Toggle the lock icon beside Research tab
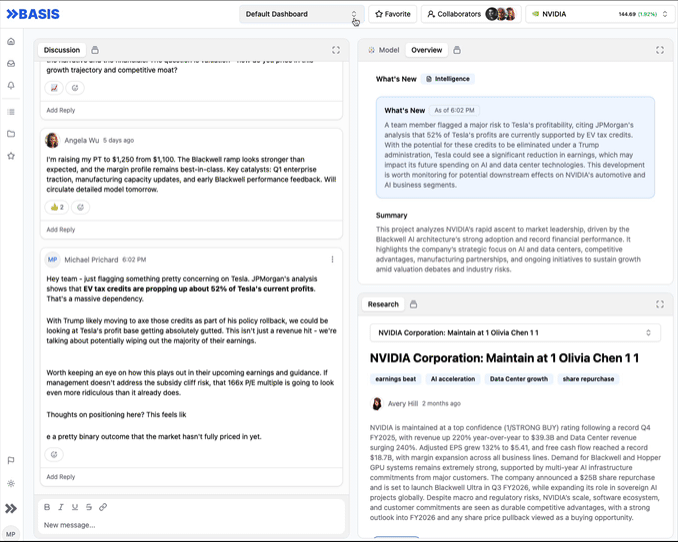The height and width of the screenshot is (542, 678). point(413,304)
